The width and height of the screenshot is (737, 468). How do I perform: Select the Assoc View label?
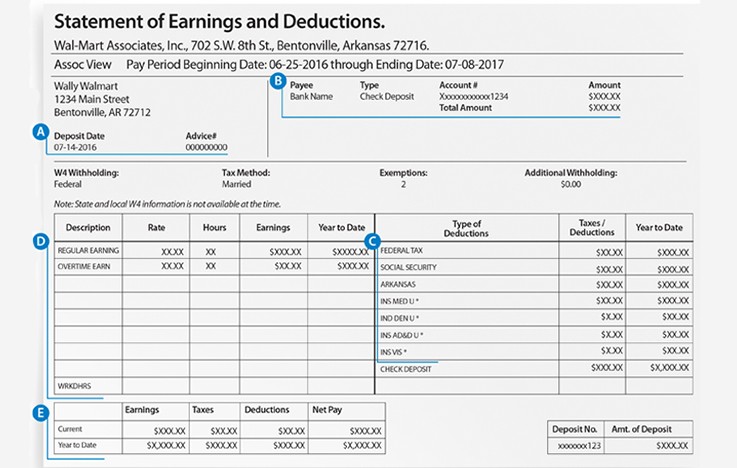tap(76, 62)
